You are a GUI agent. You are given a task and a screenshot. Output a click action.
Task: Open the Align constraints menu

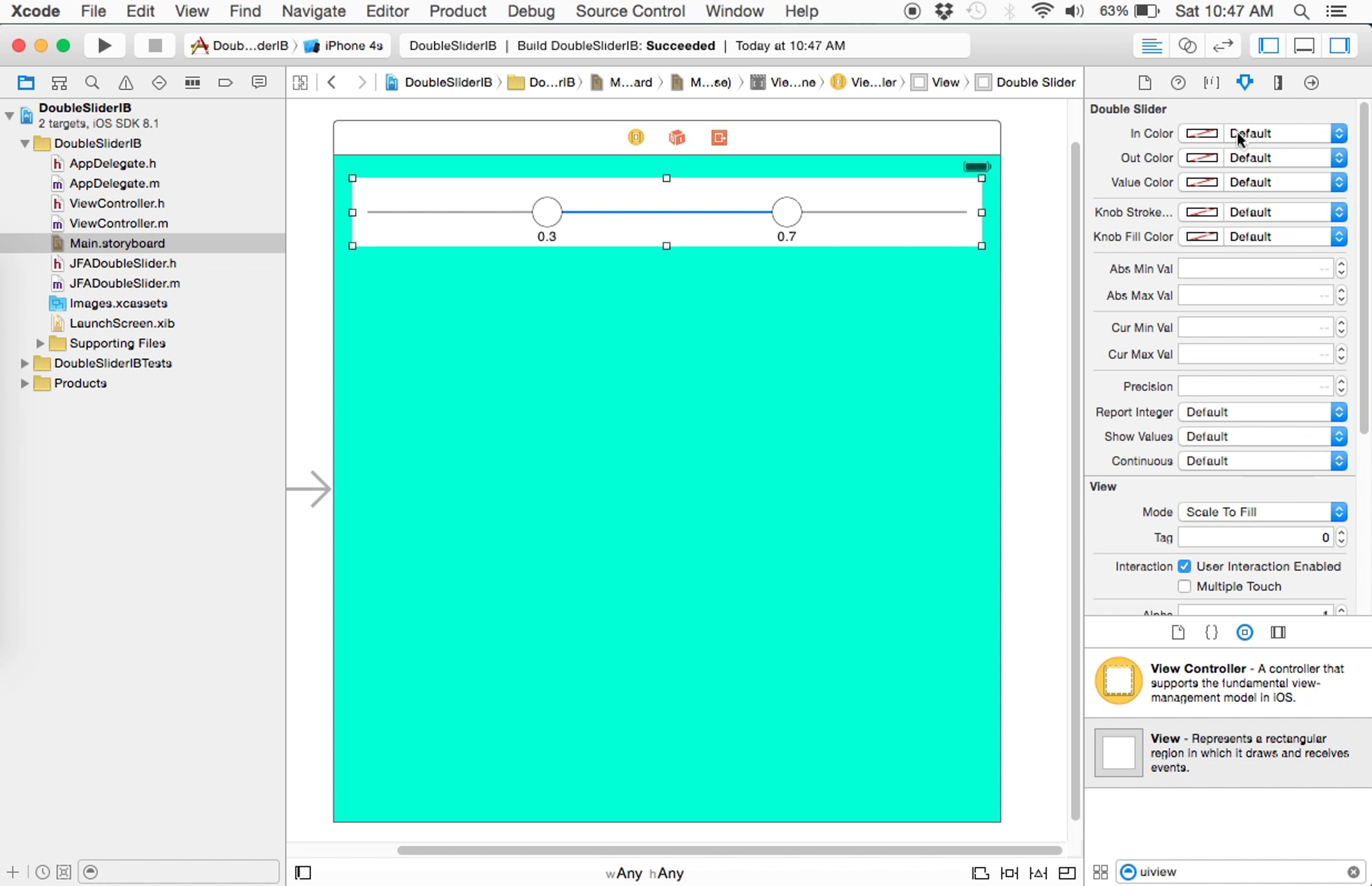point(980,873)
